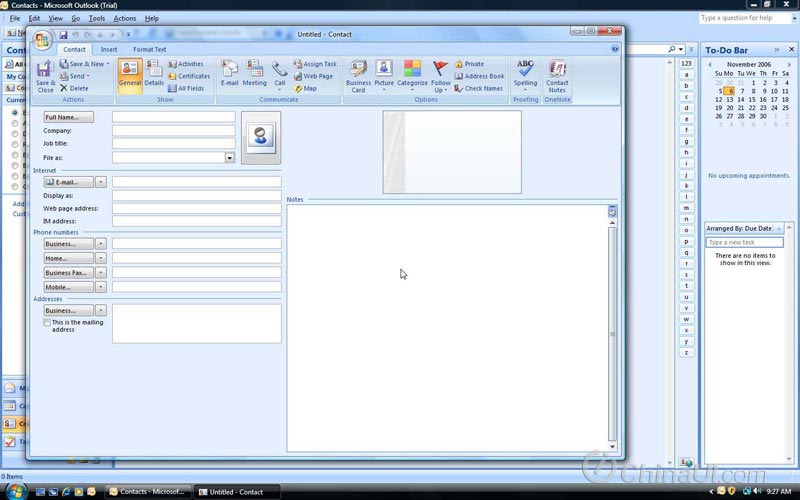Screen dimensions: 800x500
Task: Click the Save & Close icon
Action: point(45,71)
